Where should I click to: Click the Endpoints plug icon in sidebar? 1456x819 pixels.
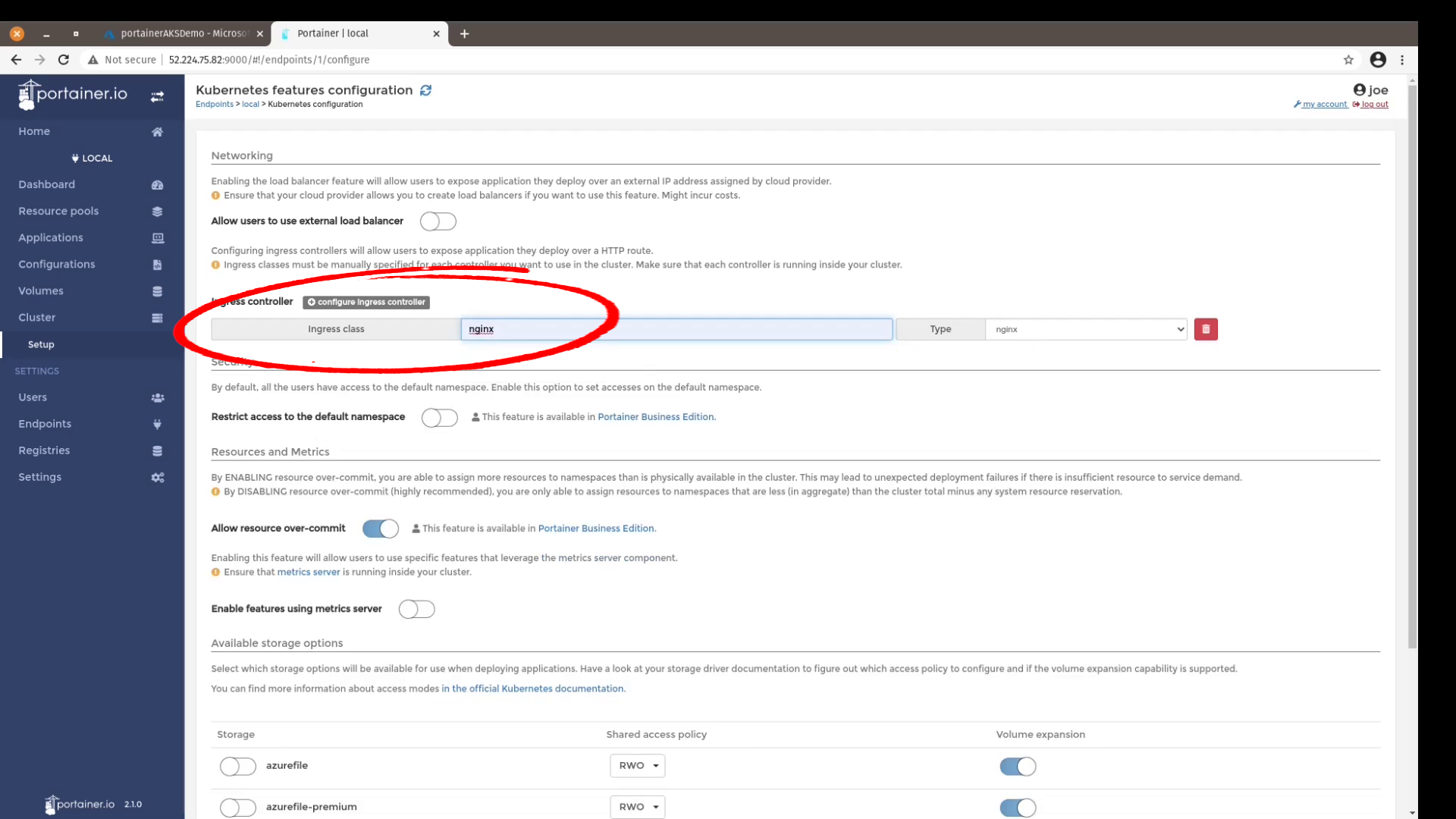[157, 425]
